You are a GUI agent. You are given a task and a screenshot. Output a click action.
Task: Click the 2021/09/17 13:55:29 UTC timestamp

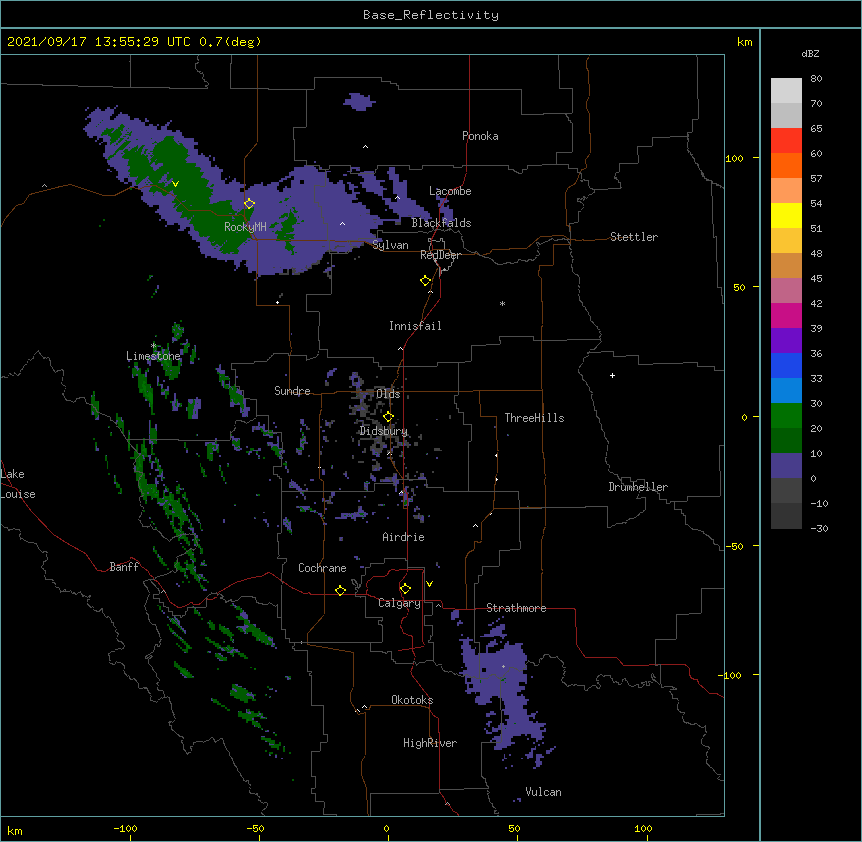98,42
